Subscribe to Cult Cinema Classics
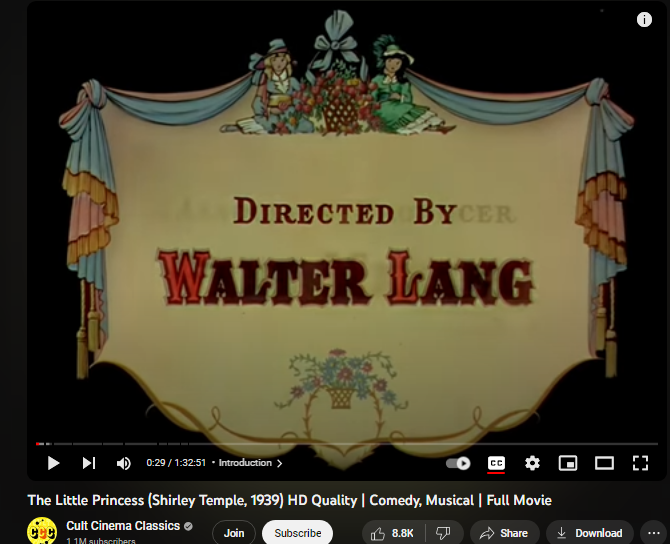The height and width of the screenshot is (544, 670). pyautogui.click(x=297, y=533)
